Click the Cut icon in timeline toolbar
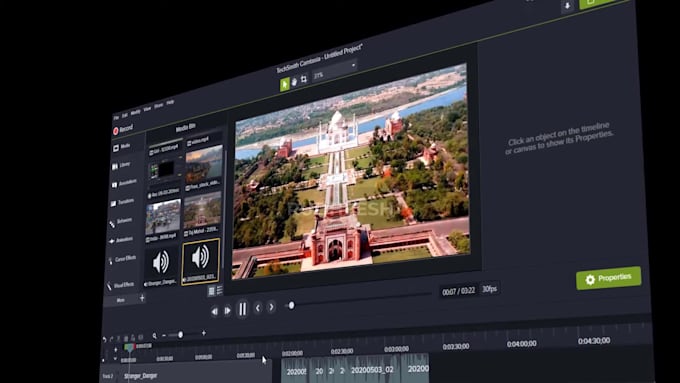Viewport: 680px width, 383px height. [119, 339]
